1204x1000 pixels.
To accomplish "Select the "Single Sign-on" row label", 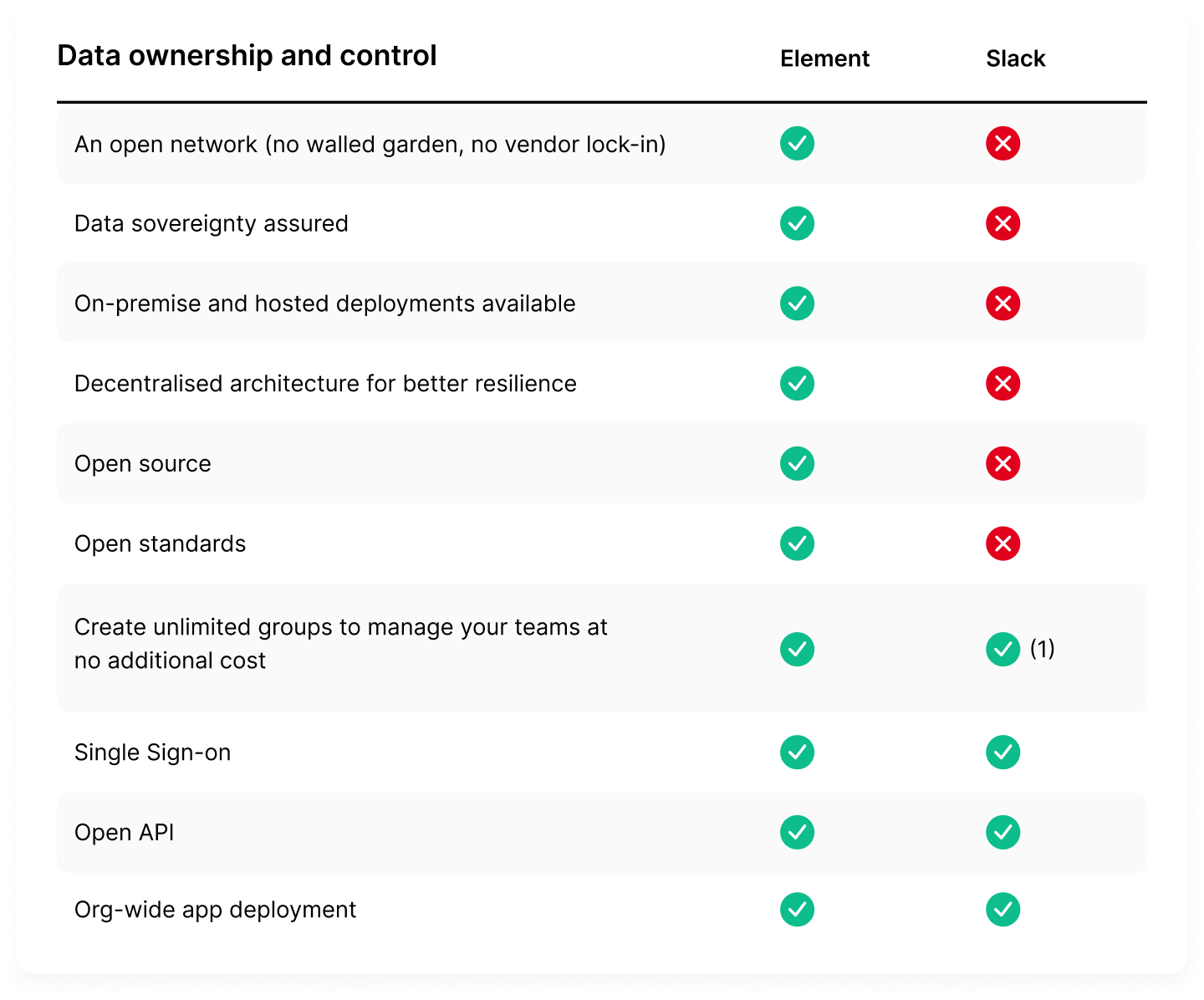I will tap(152, 753).
